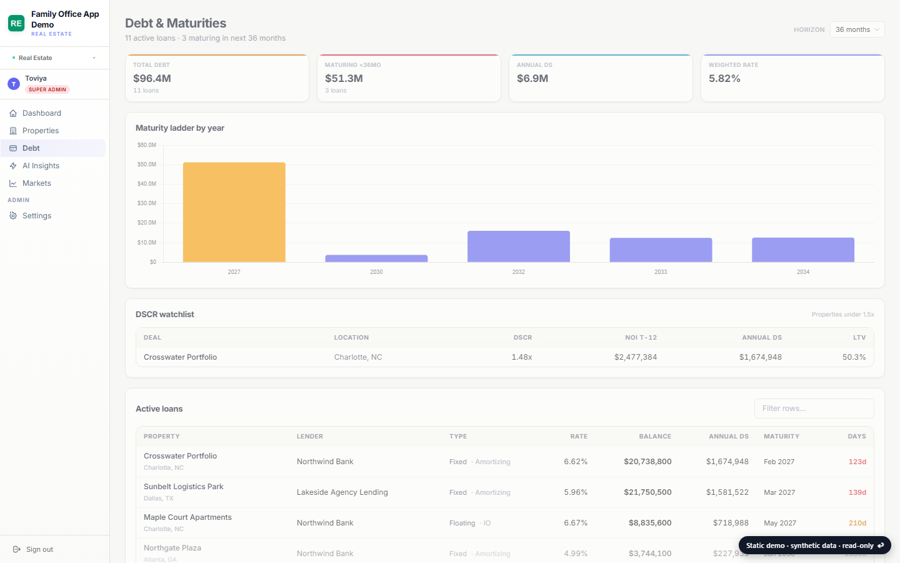This screenshot has width=900, height=563.
Task: Click the Debt & Maturities page title
Action: coord(176,23)
